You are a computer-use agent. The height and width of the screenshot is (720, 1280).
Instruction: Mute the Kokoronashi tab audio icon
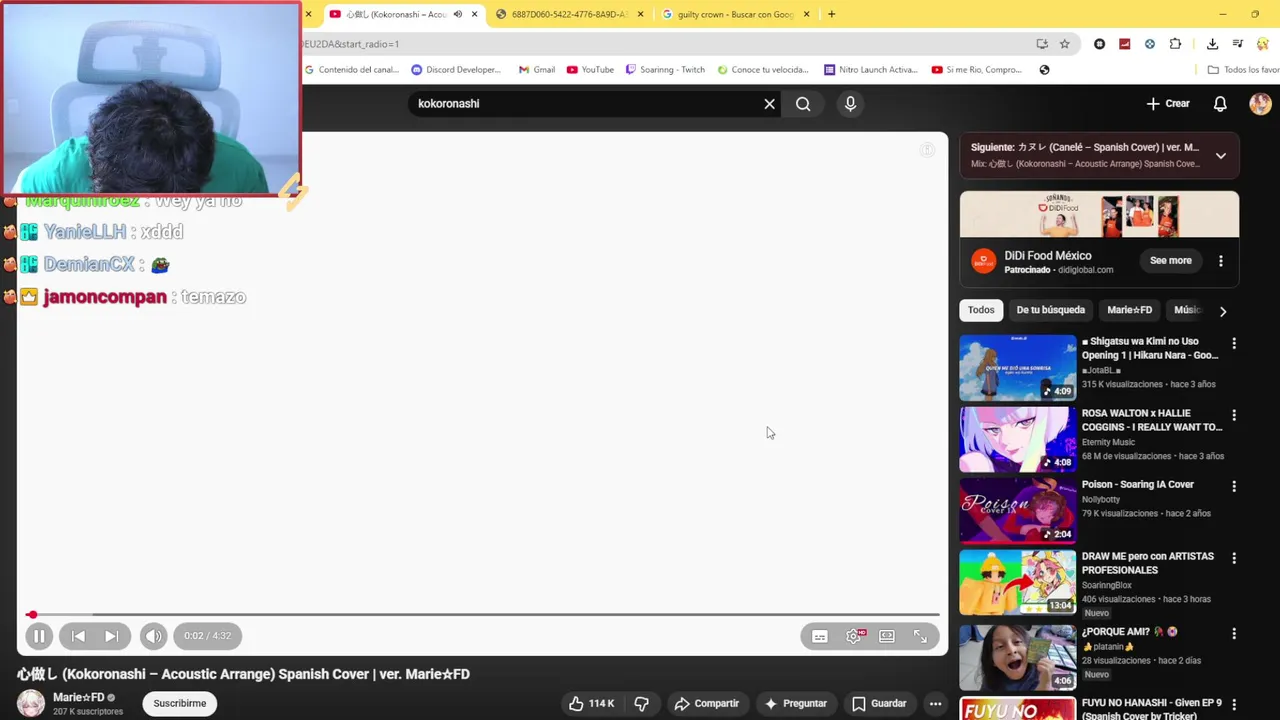[458, 14]
